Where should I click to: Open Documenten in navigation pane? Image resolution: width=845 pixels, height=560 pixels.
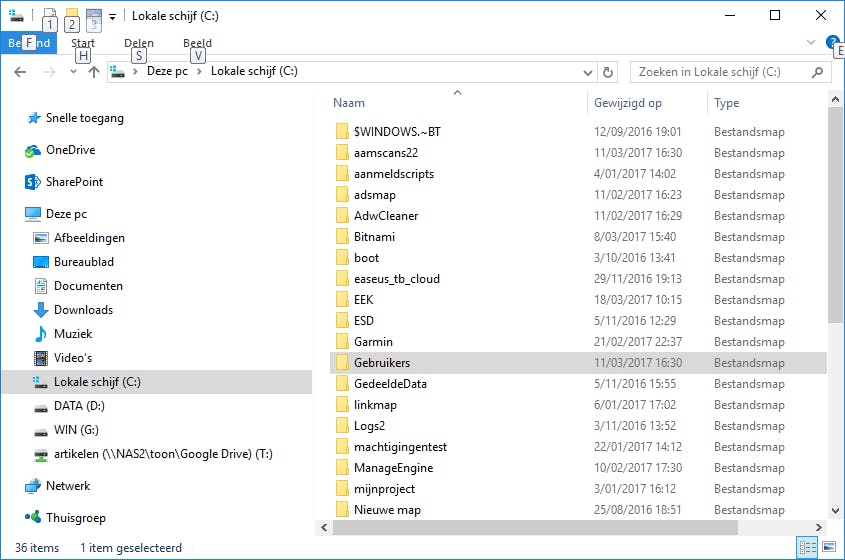[88, 286]
